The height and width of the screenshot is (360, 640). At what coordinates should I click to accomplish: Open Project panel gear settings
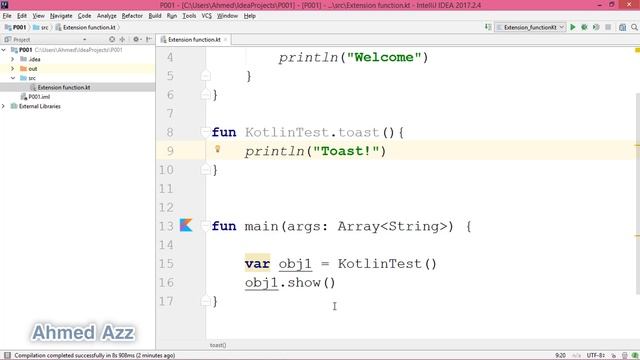click(x=136, y=39)
